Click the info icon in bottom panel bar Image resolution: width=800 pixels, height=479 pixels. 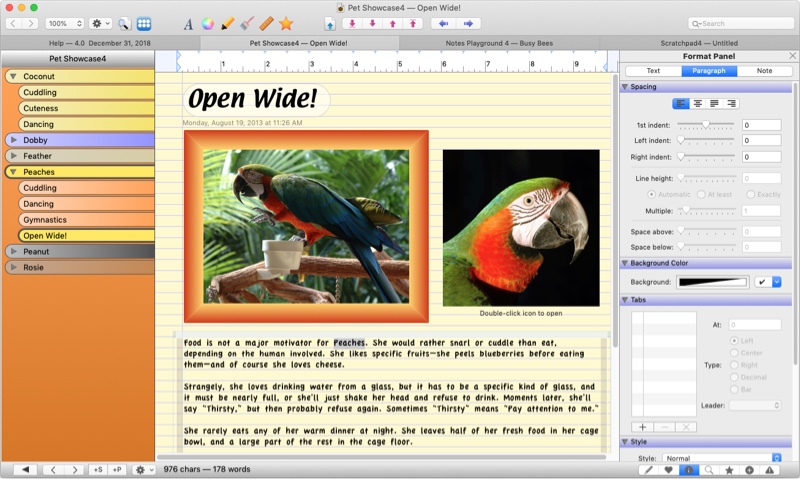click(x=688, y=470)
